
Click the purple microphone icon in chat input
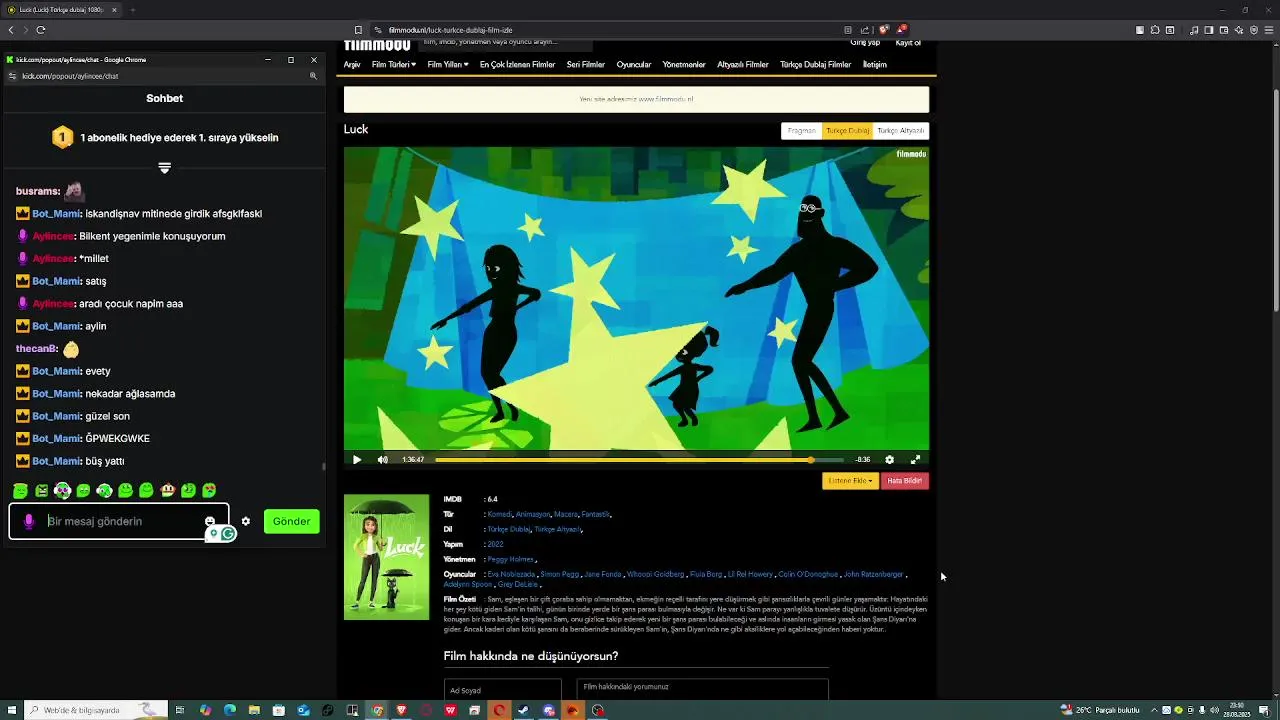pos(29,521)
